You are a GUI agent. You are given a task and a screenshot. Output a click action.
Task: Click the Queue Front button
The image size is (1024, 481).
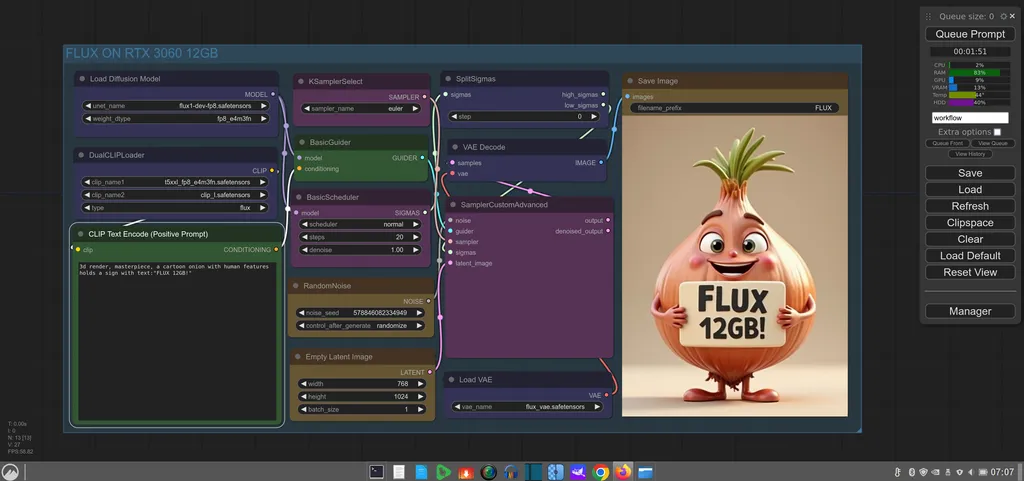(947, 143)
